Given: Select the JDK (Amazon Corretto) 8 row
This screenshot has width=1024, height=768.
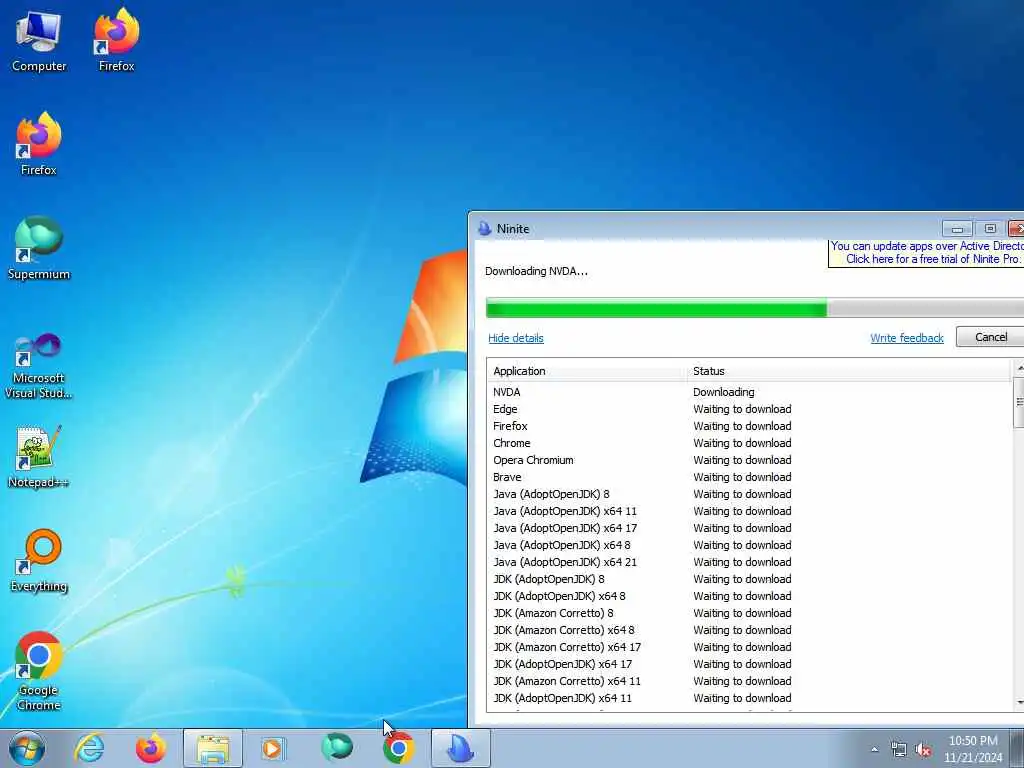Looking at the screenshot, I should (x=749, y=613).
